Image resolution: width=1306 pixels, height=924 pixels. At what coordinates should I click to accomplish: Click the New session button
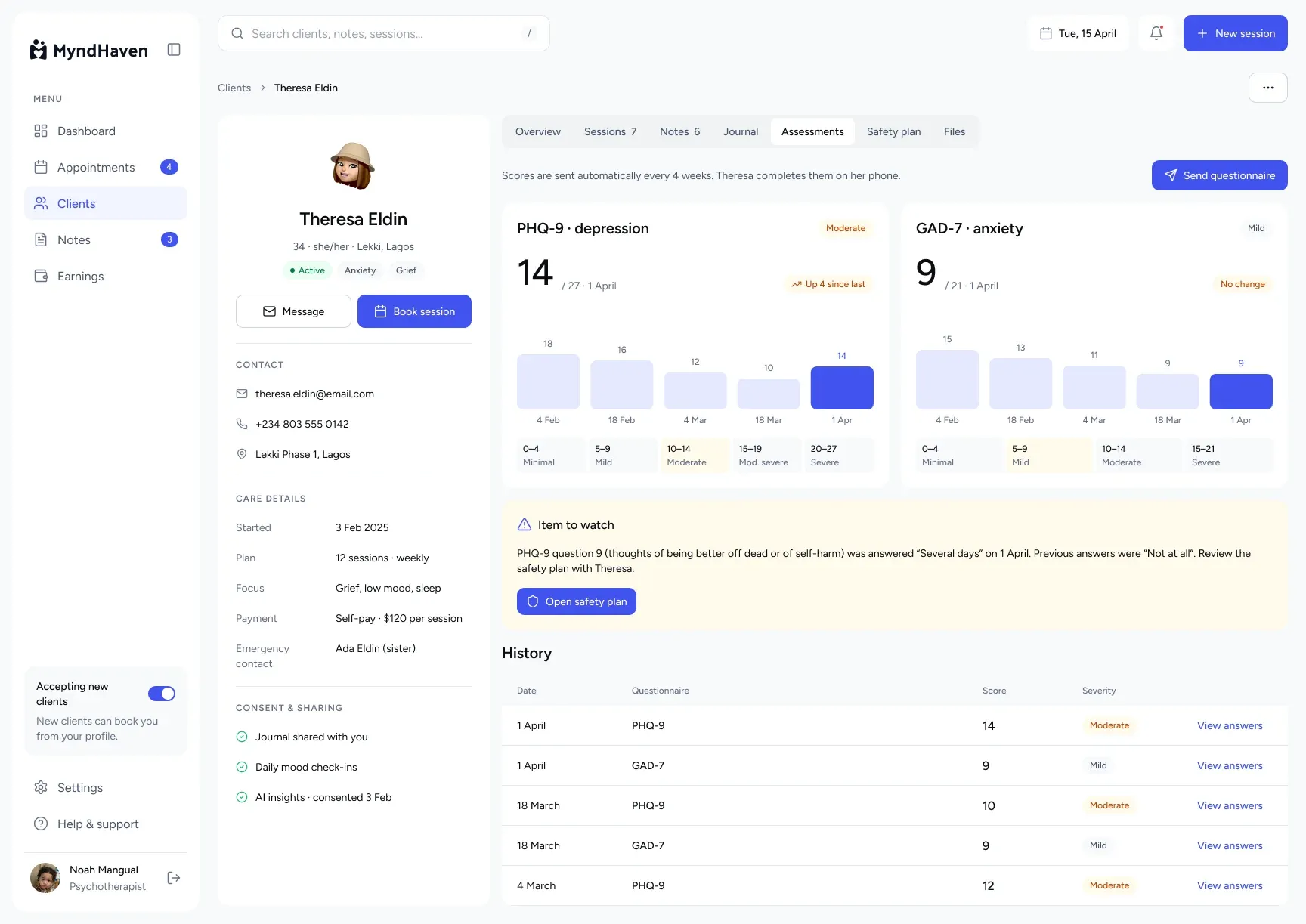click(x=1236, y=33)
